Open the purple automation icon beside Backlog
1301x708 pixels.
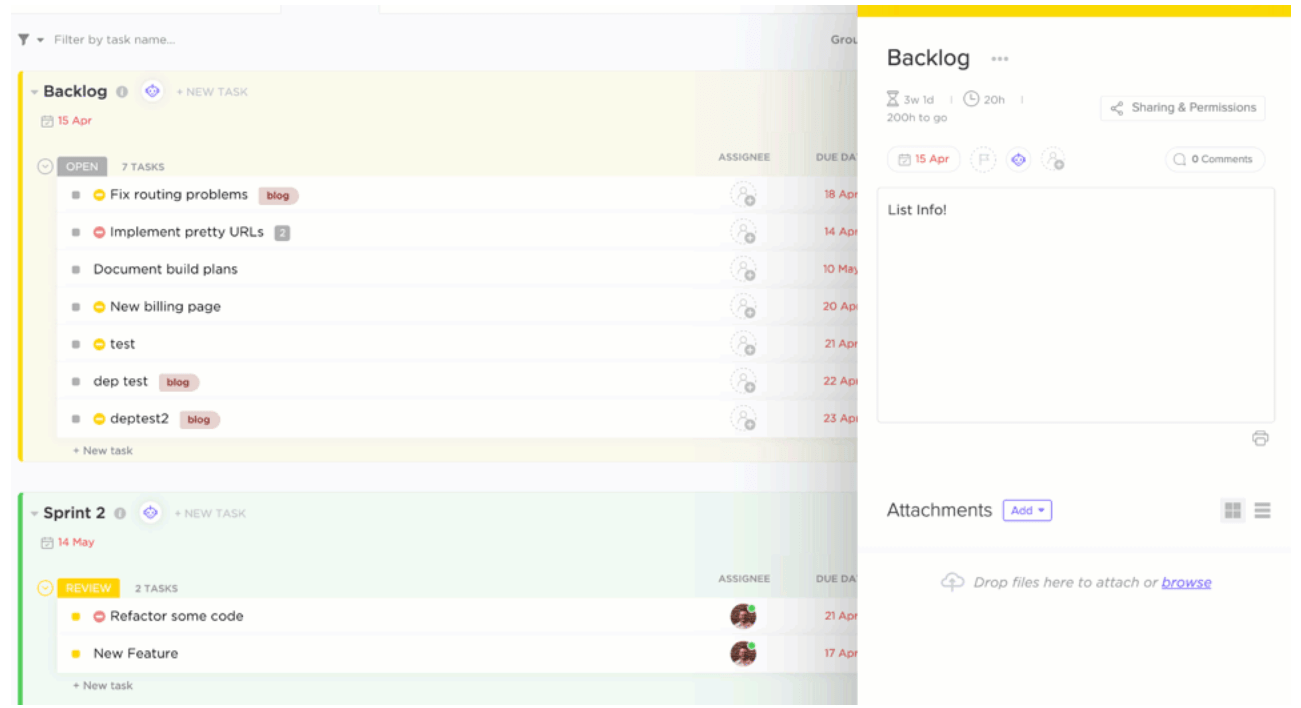(x=152, y=91)
